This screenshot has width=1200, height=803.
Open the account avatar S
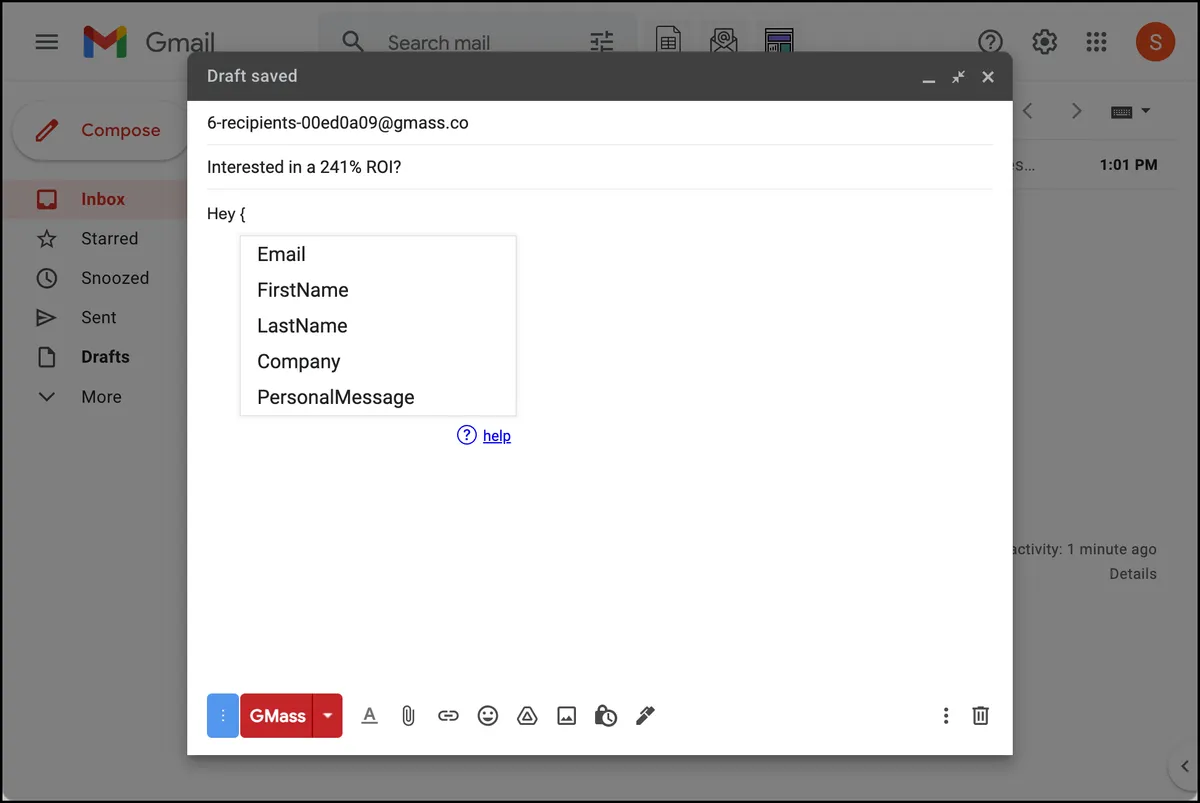(1155, 42)
